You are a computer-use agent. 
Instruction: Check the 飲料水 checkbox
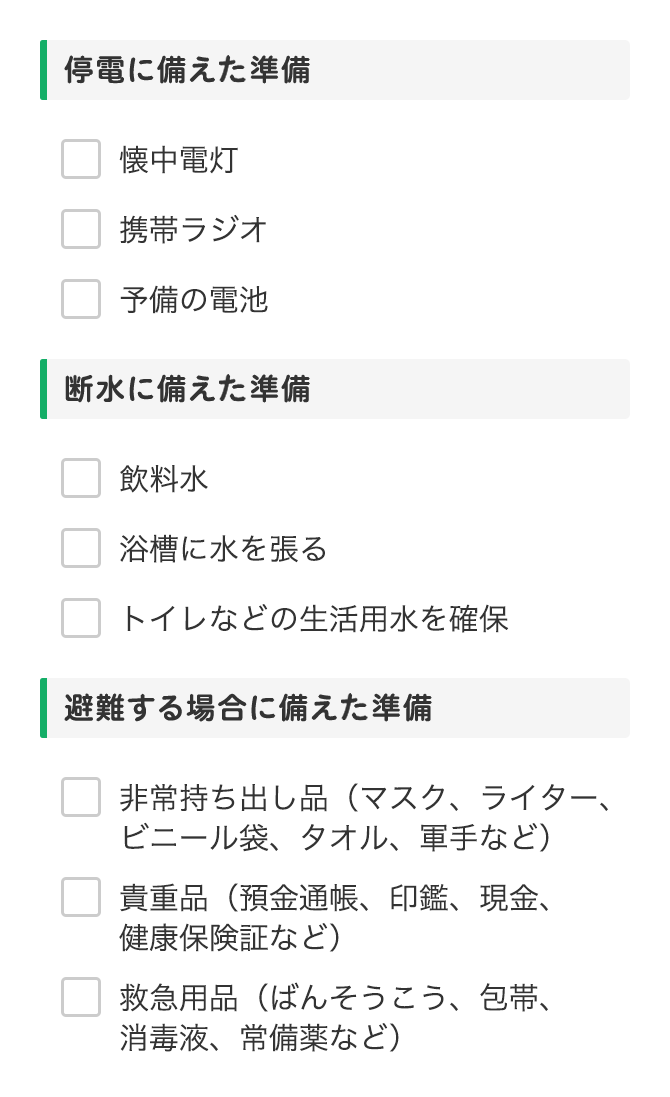click(81, 478)
